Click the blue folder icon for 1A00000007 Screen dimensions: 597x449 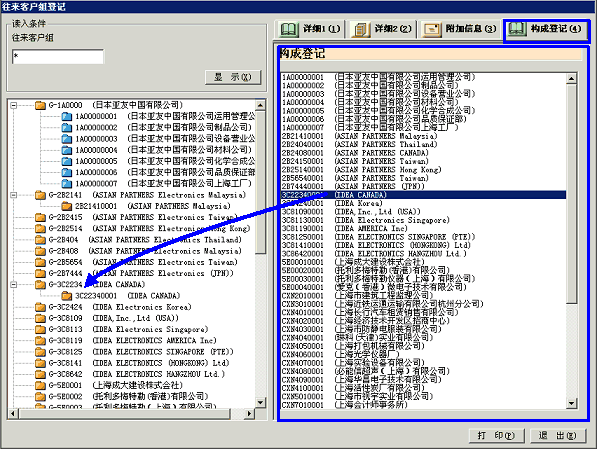tap(67, 184)
